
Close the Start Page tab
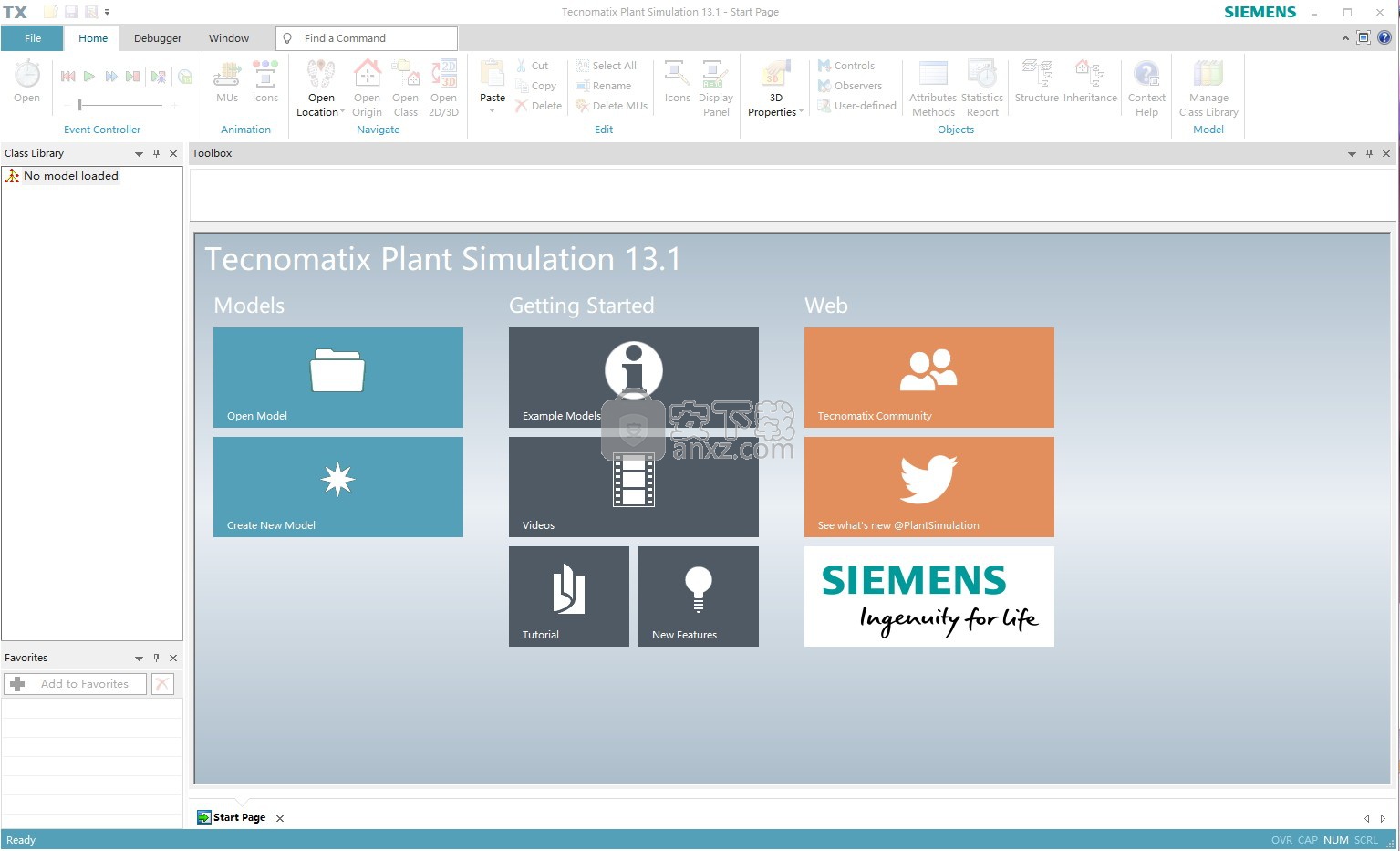pyautogui.click(x=280, y=818)
